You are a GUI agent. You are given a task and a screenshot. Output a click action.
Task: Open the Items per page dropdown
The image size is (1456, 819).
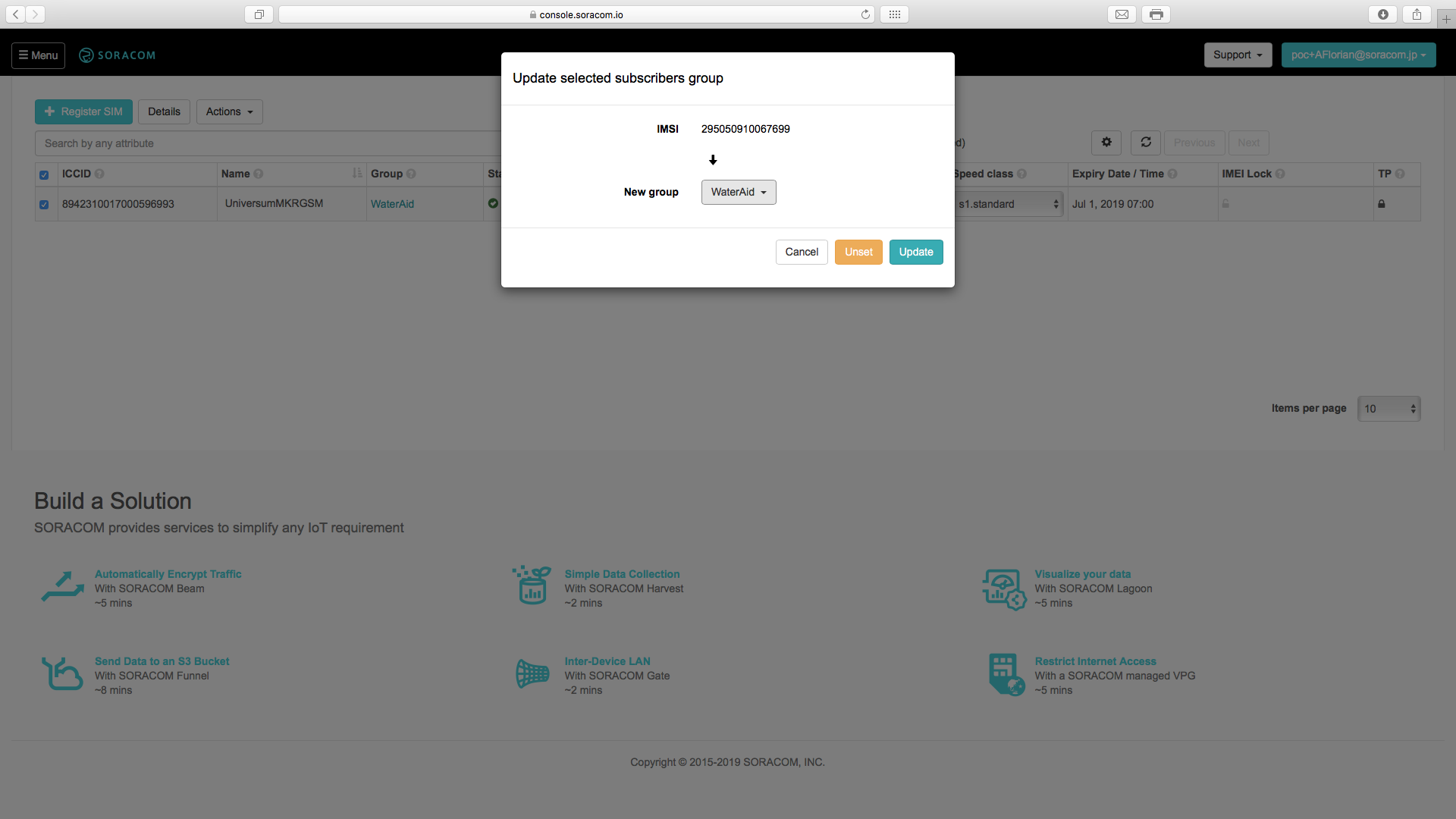(x=1389, y=409)
